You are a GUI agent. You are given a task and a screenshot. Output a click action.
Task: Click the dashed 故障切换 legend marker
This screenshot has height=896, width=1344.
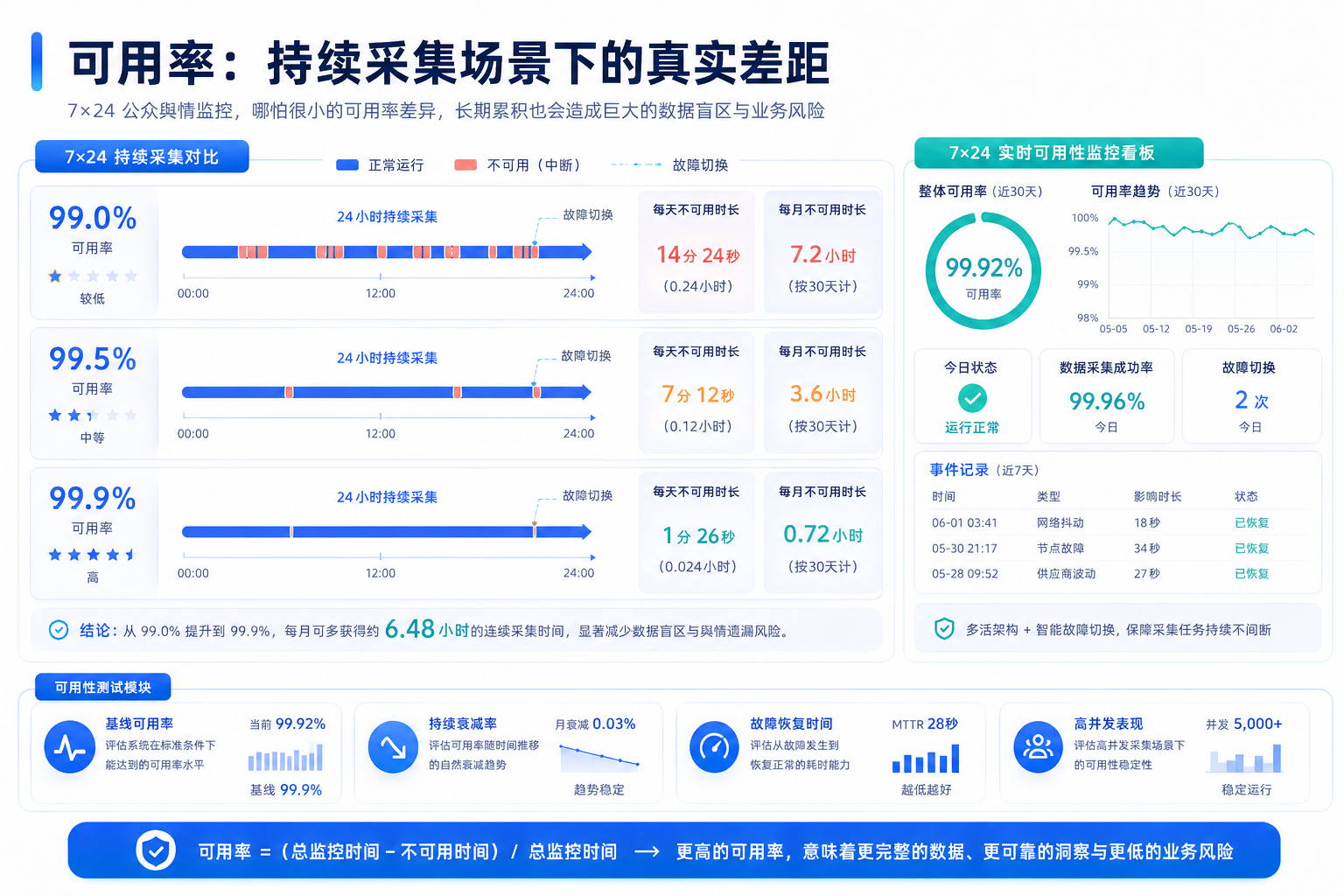tap(637, 164)
